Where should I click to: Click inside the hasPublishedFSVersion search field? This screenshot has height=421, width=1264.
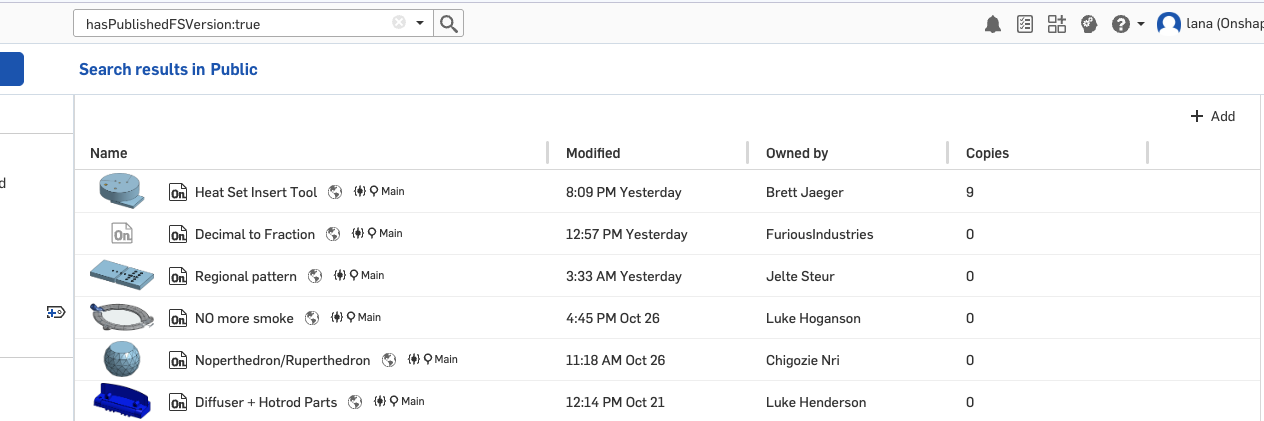pyautogui.click(x=230, y=24)
